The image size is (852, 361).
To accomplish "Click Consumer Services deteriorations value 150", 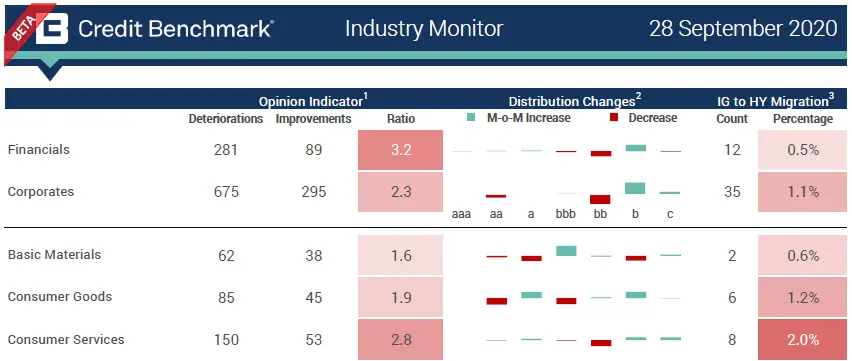I will 225,340.
